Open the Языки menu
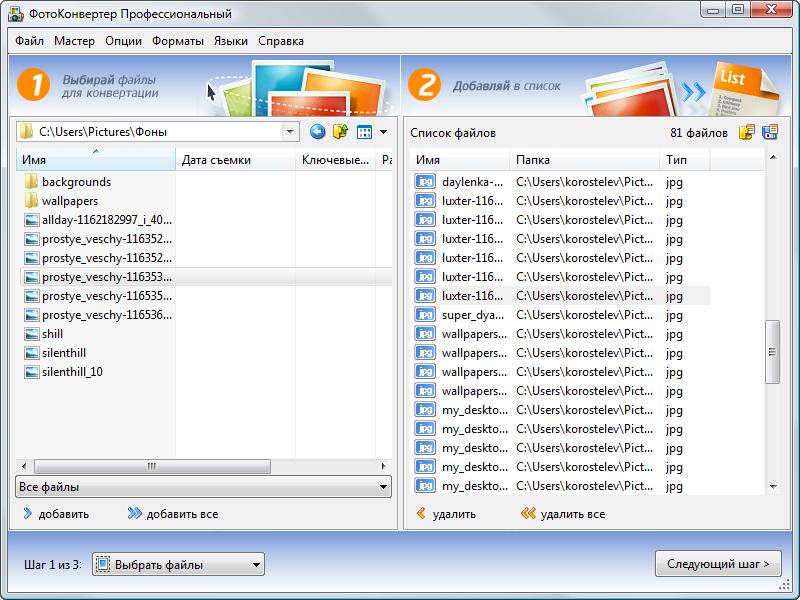 click(231, 41)
